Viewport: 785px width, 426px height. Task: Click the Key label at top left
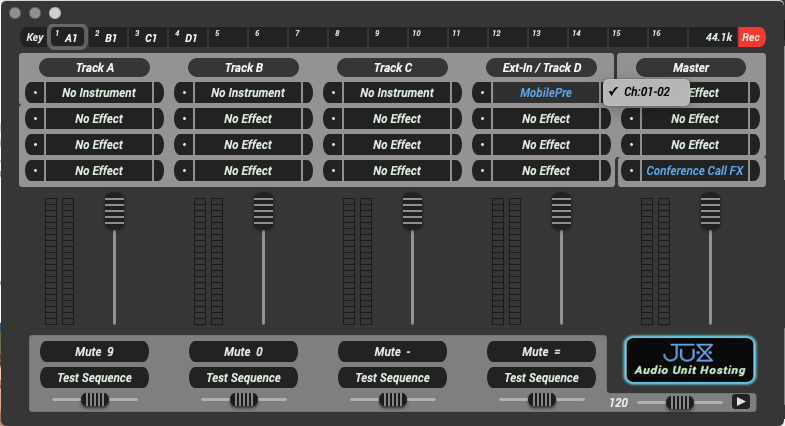[35, 37]
